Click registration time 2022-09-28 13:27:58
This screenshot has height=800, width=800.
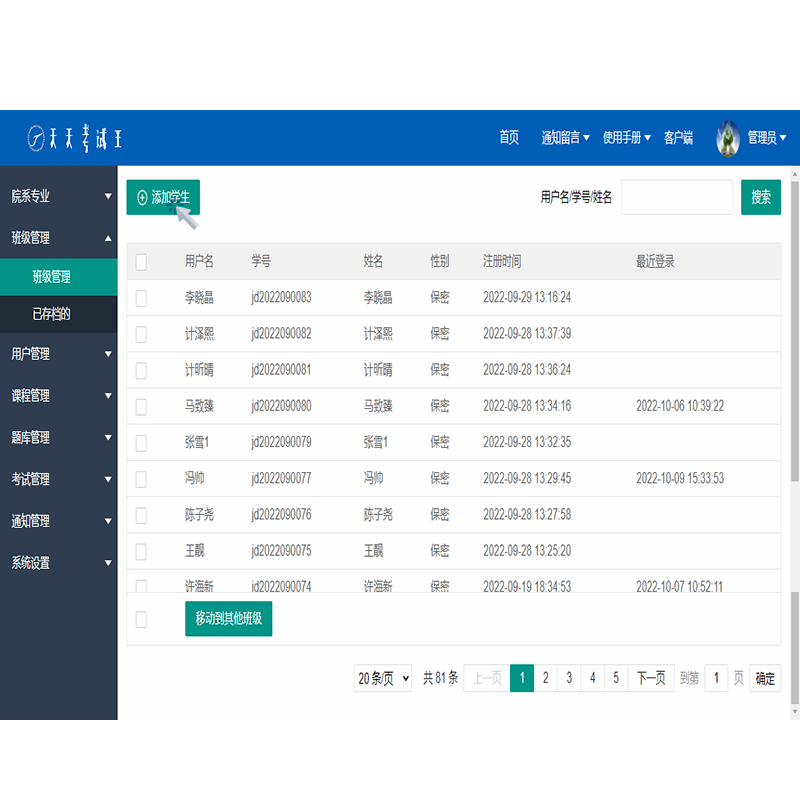[527, 515]
